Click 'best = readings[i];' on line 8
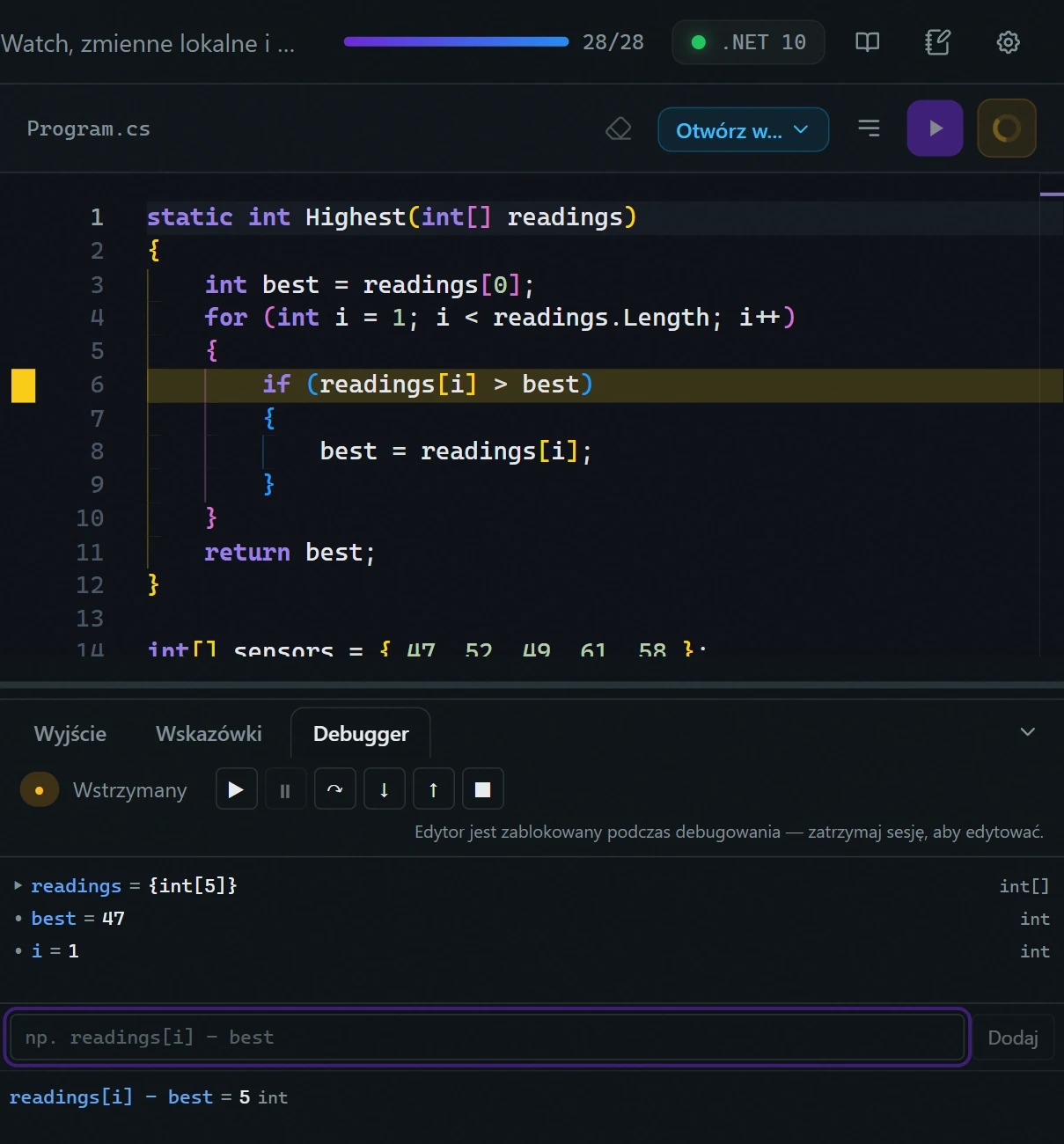Screen dimensions: 1064x1144 (456, 452)
